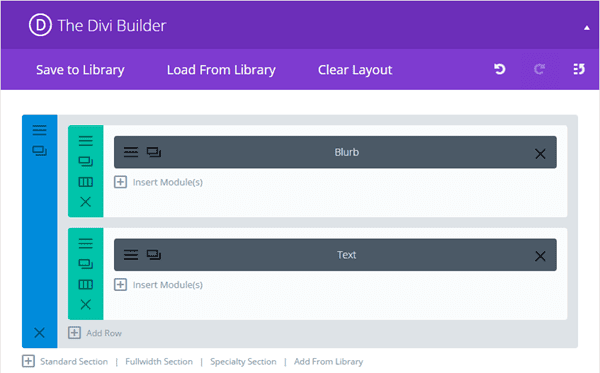The image size is (600, 373).
Task: Select the Blurb module label
Action: [347, 152]
